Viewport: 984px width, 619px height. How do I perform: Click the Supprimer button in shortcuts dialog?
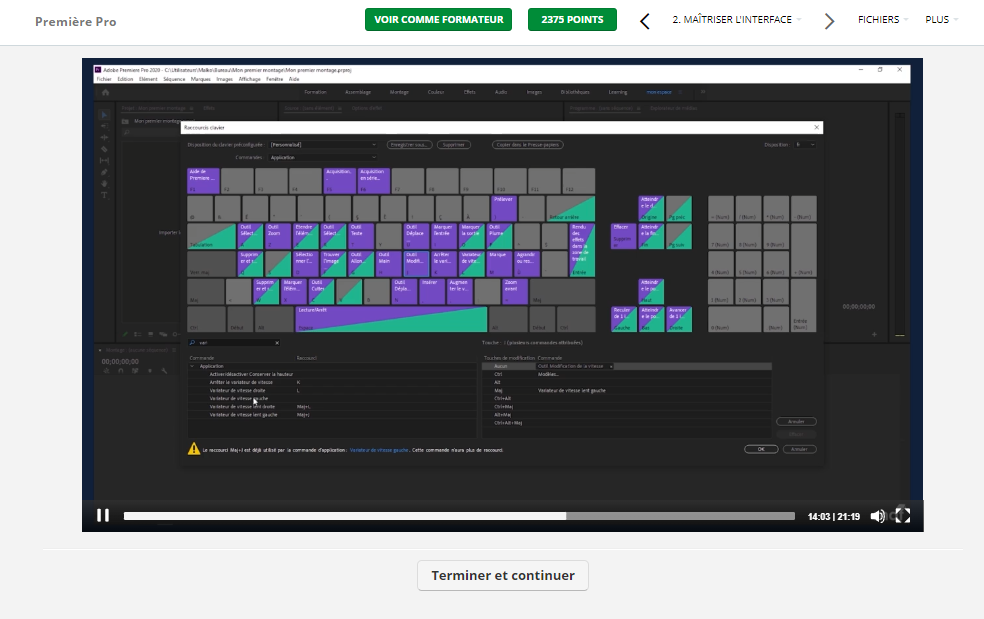(454, 145)
